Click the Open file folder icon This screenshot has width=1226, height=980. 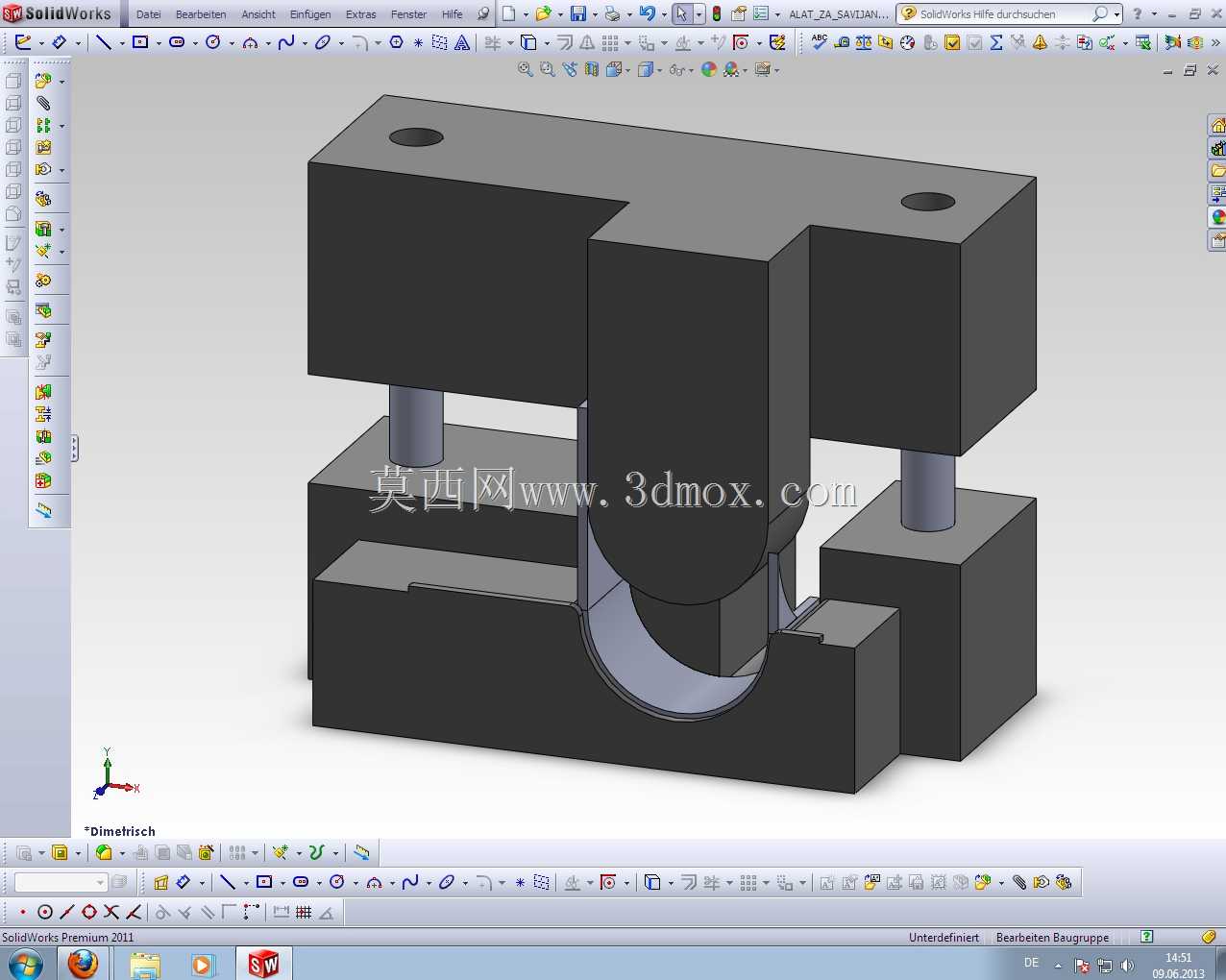(x=544, y=14)
